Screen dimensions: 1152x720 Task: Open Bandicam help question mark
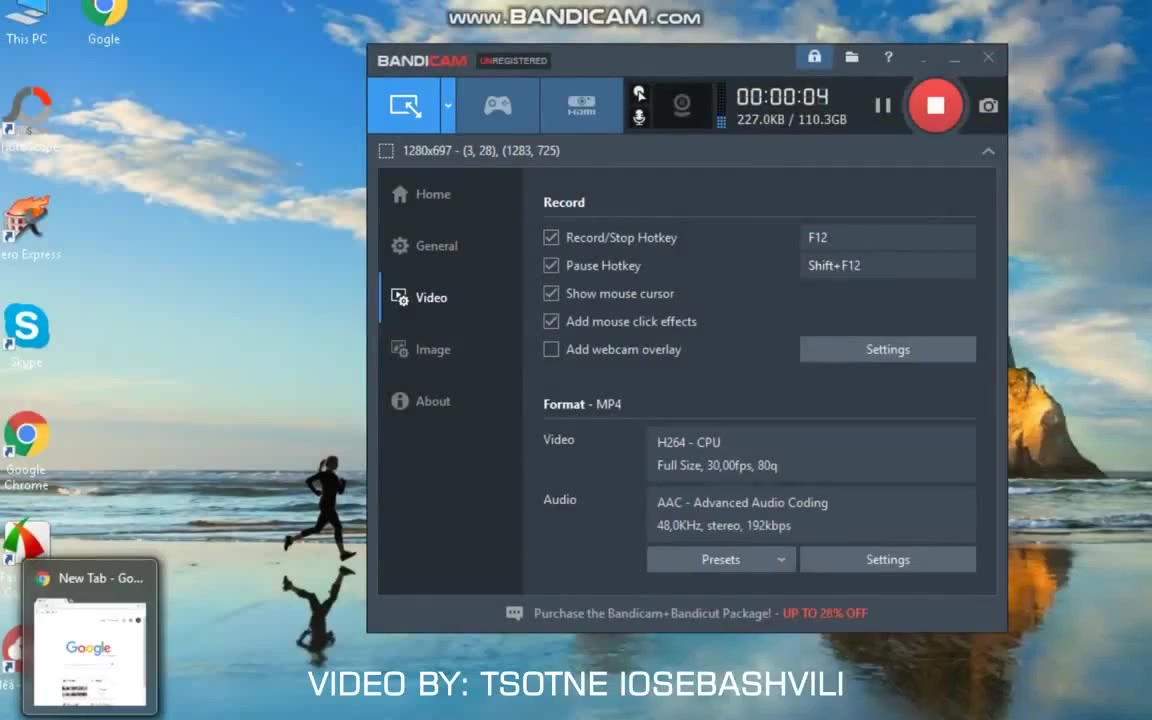(888, 57)
